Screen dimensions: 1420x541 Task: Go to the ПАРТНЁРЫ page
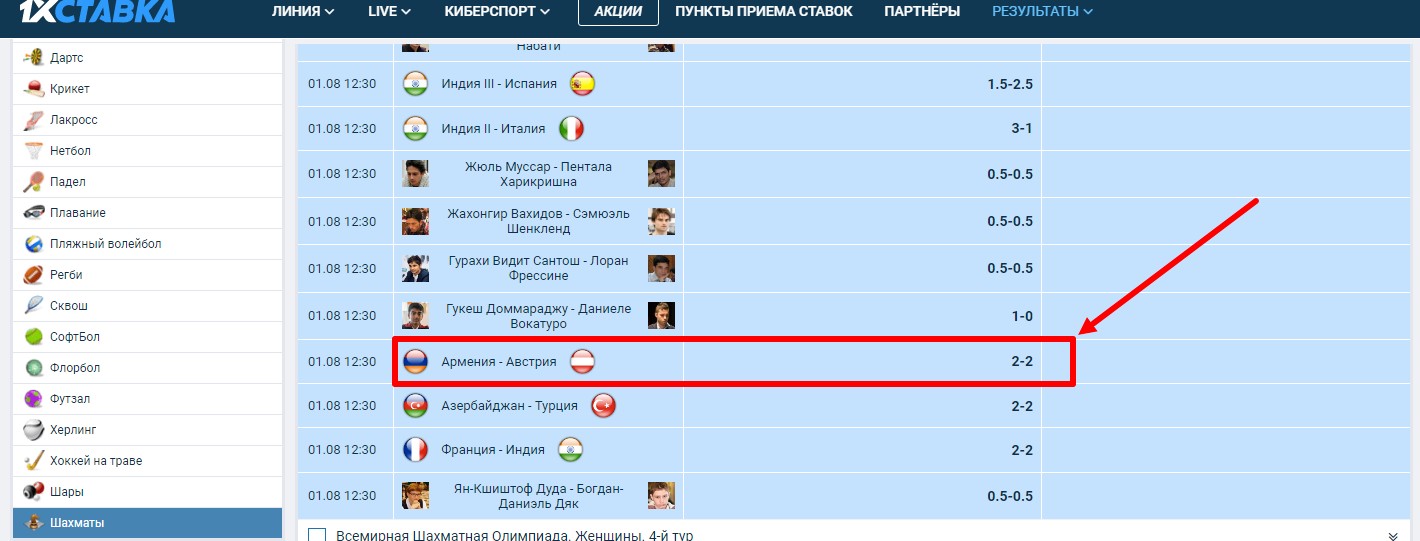tap(922, 12)
